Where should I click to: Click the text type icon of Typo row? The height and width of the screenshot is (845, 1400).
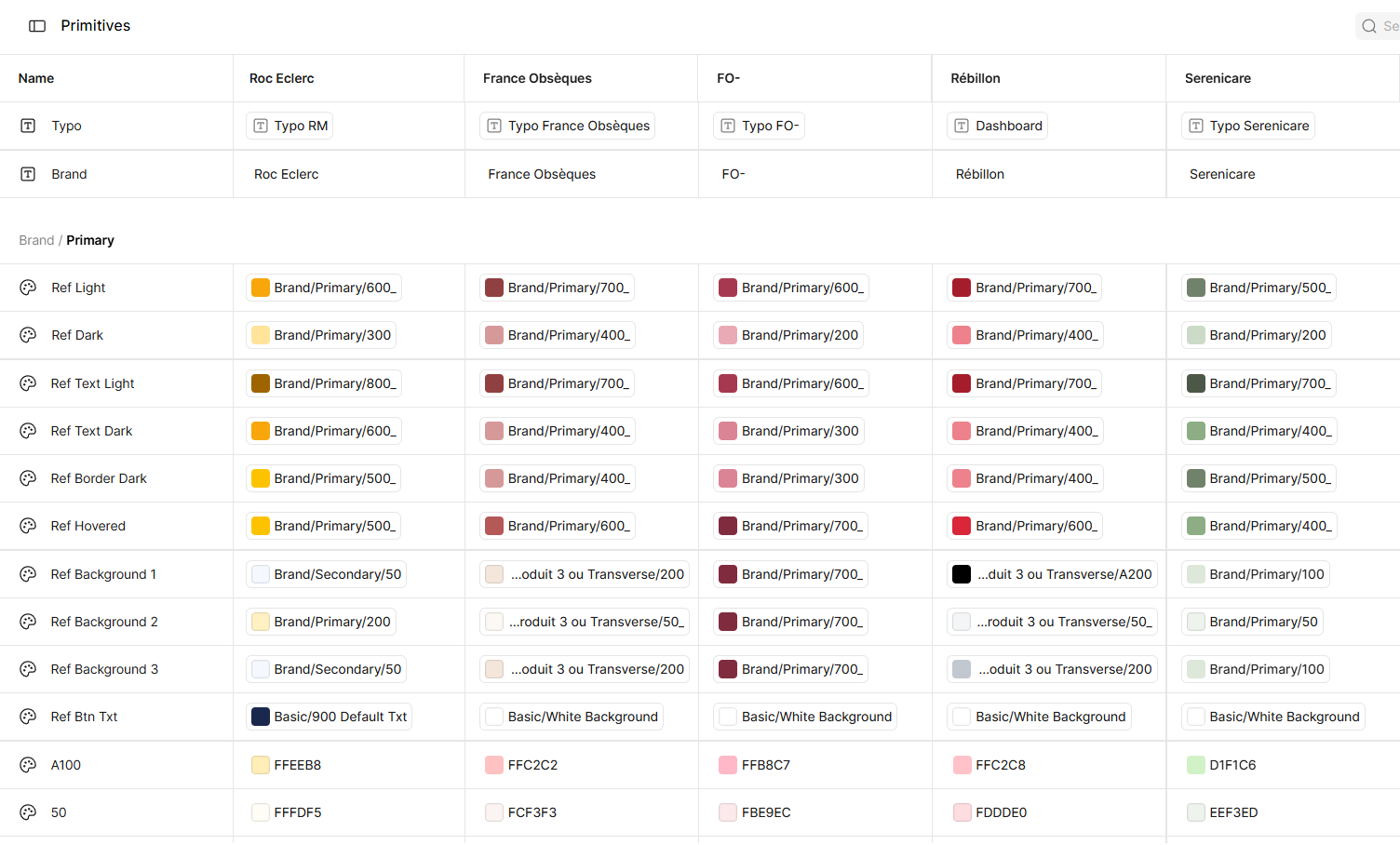pos(28,126)
